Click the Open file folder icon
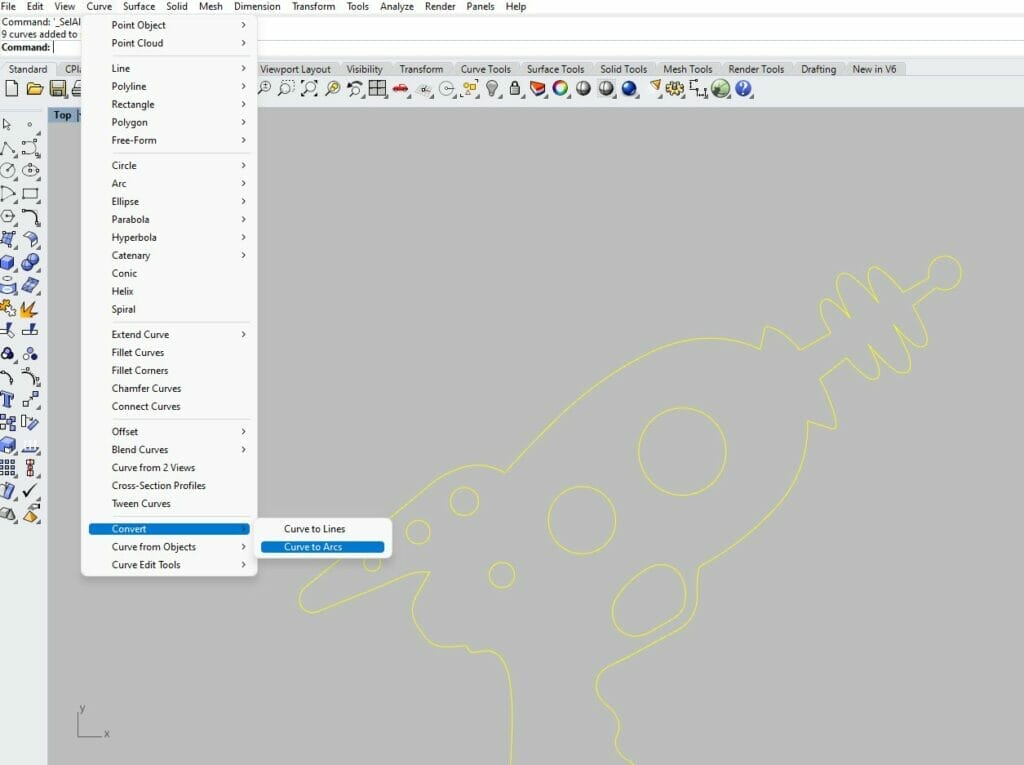Screen dimensions: 1024x765 pos(35,89)
